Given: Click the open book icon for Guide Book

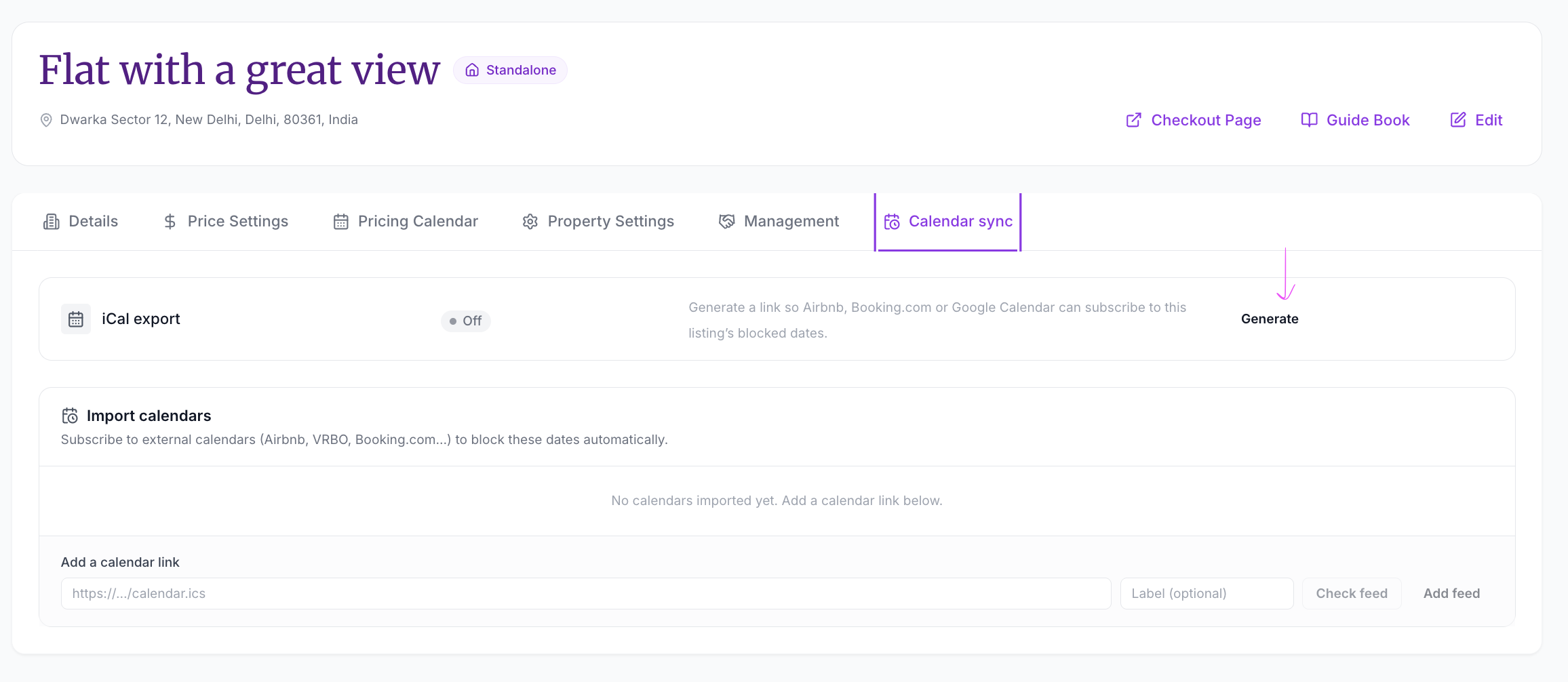Looking at the screenshot, I should pyautogui.click(x=1309, y=120).
